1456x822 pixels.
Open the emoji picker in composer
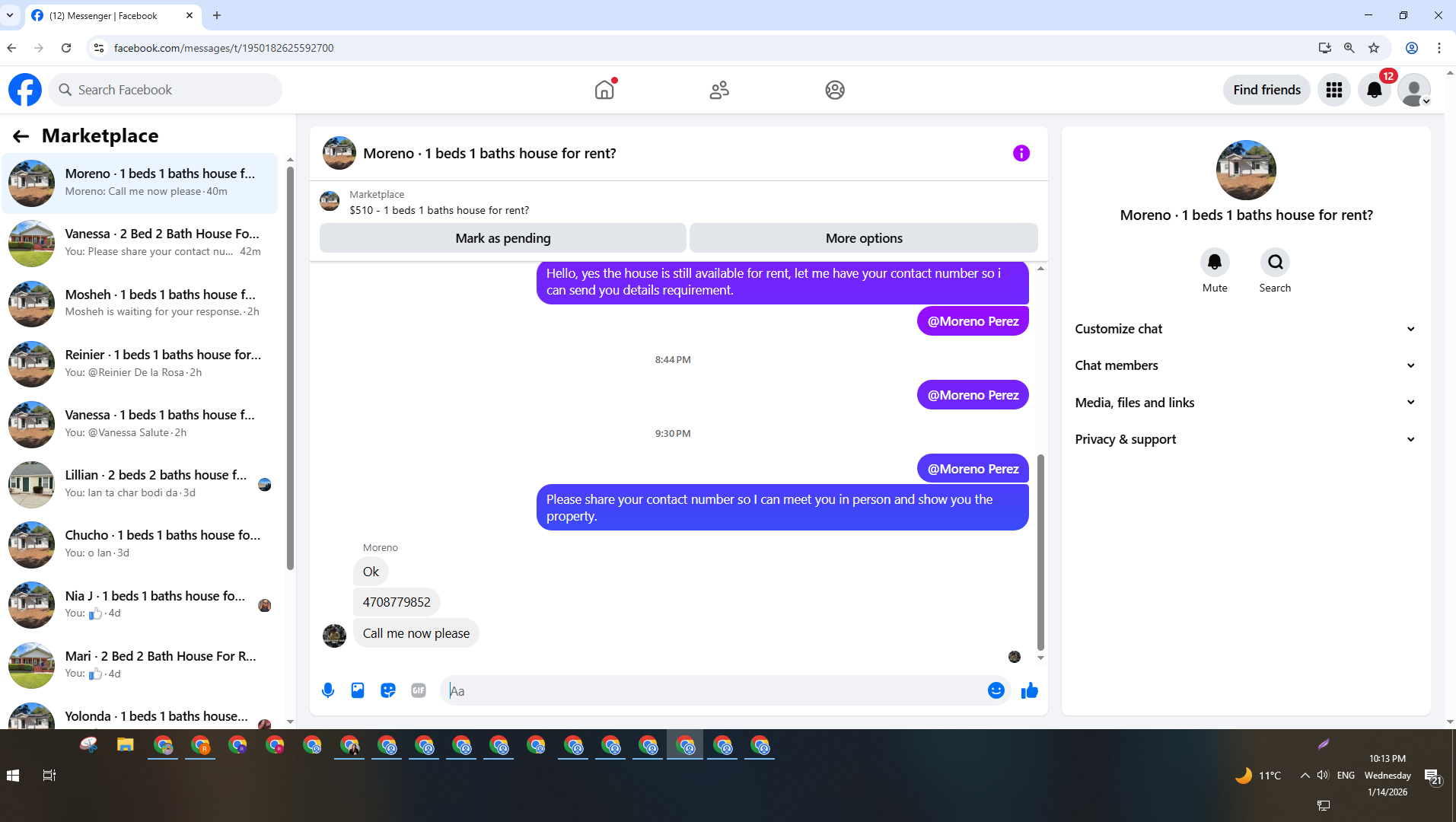[996, 690]
